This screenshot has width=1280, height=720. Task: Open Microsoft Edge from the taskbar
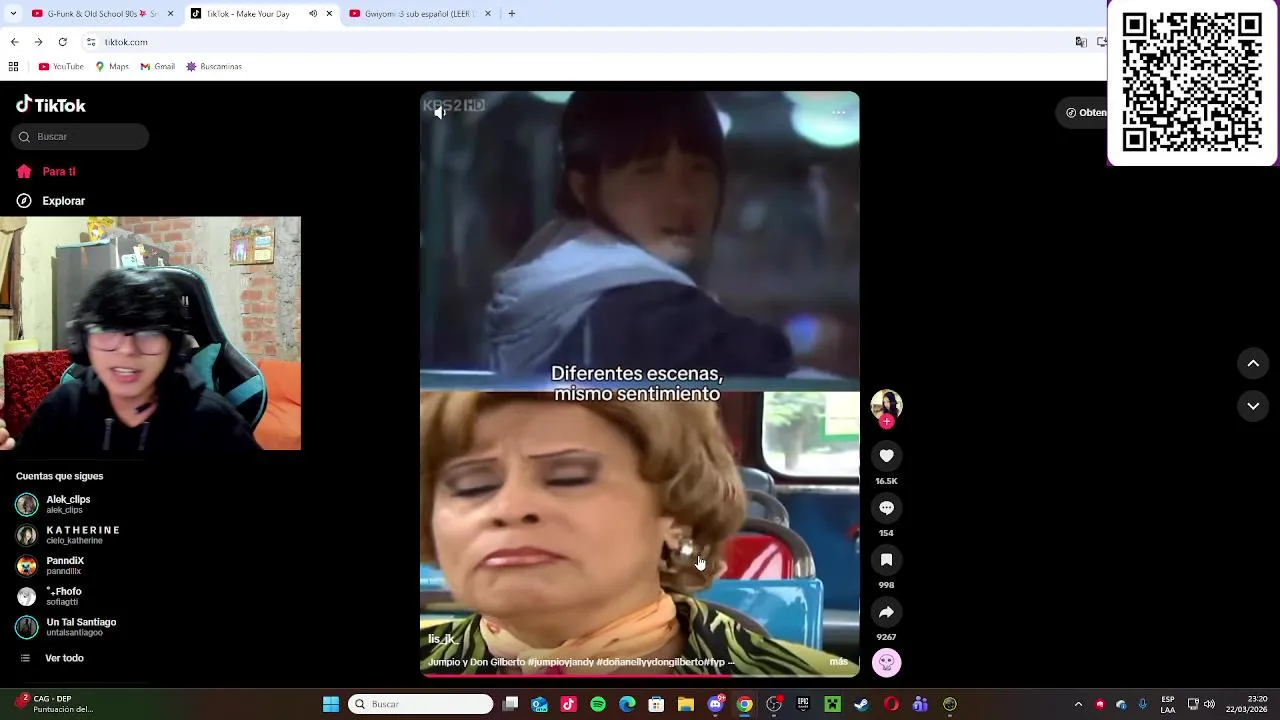pyautogui.click(x=627, y=704)
